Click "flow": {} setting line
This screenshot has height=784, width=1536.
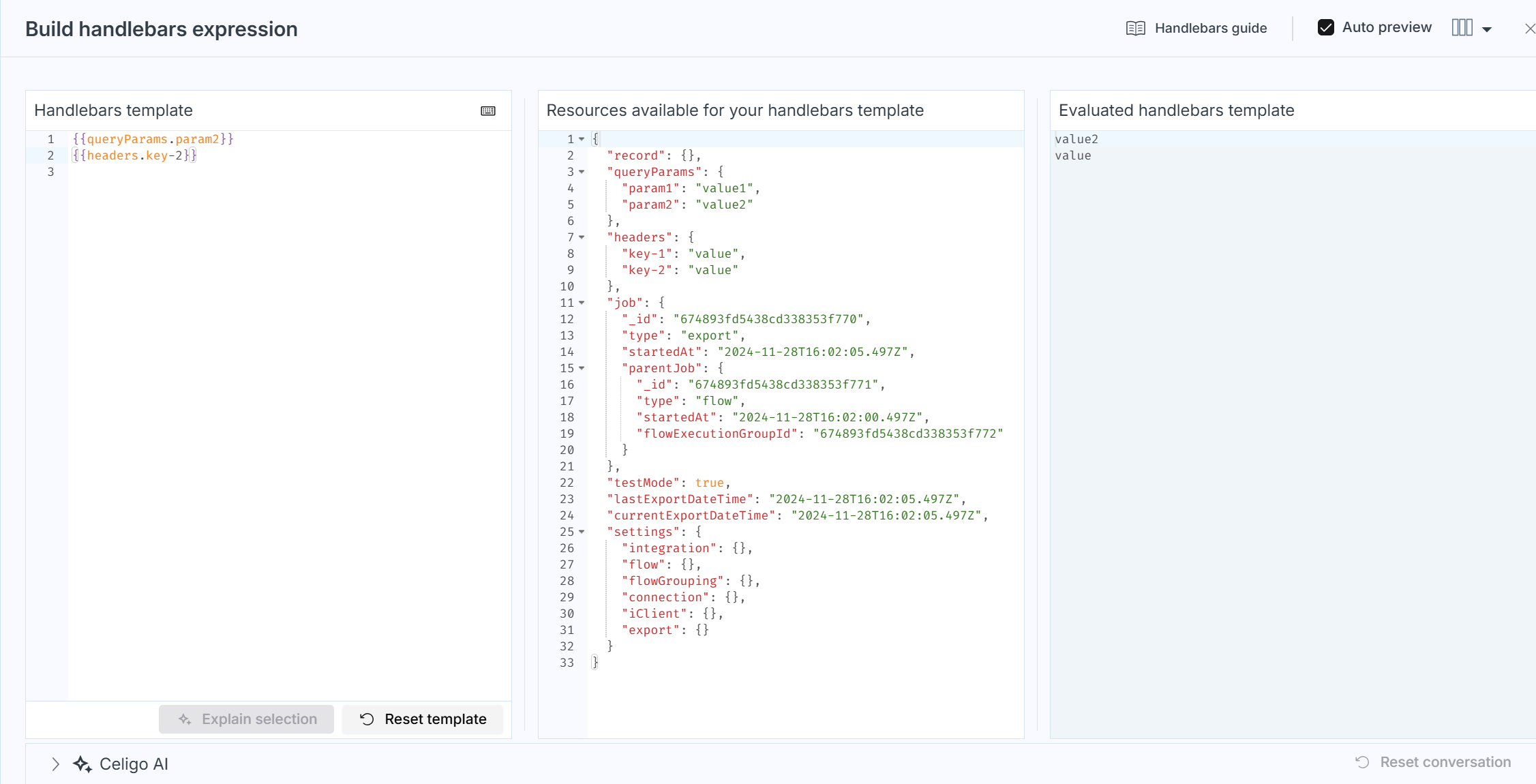pyautogui.click(x=661, y=564)
